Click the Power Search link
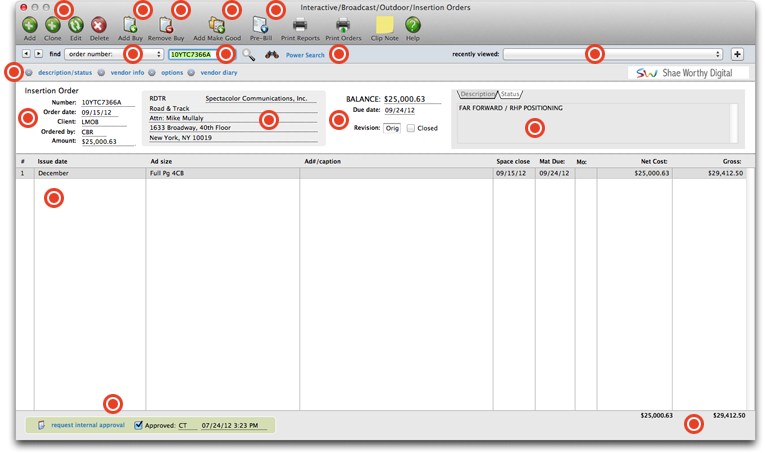Screen dimensions: 765x453 305,55
